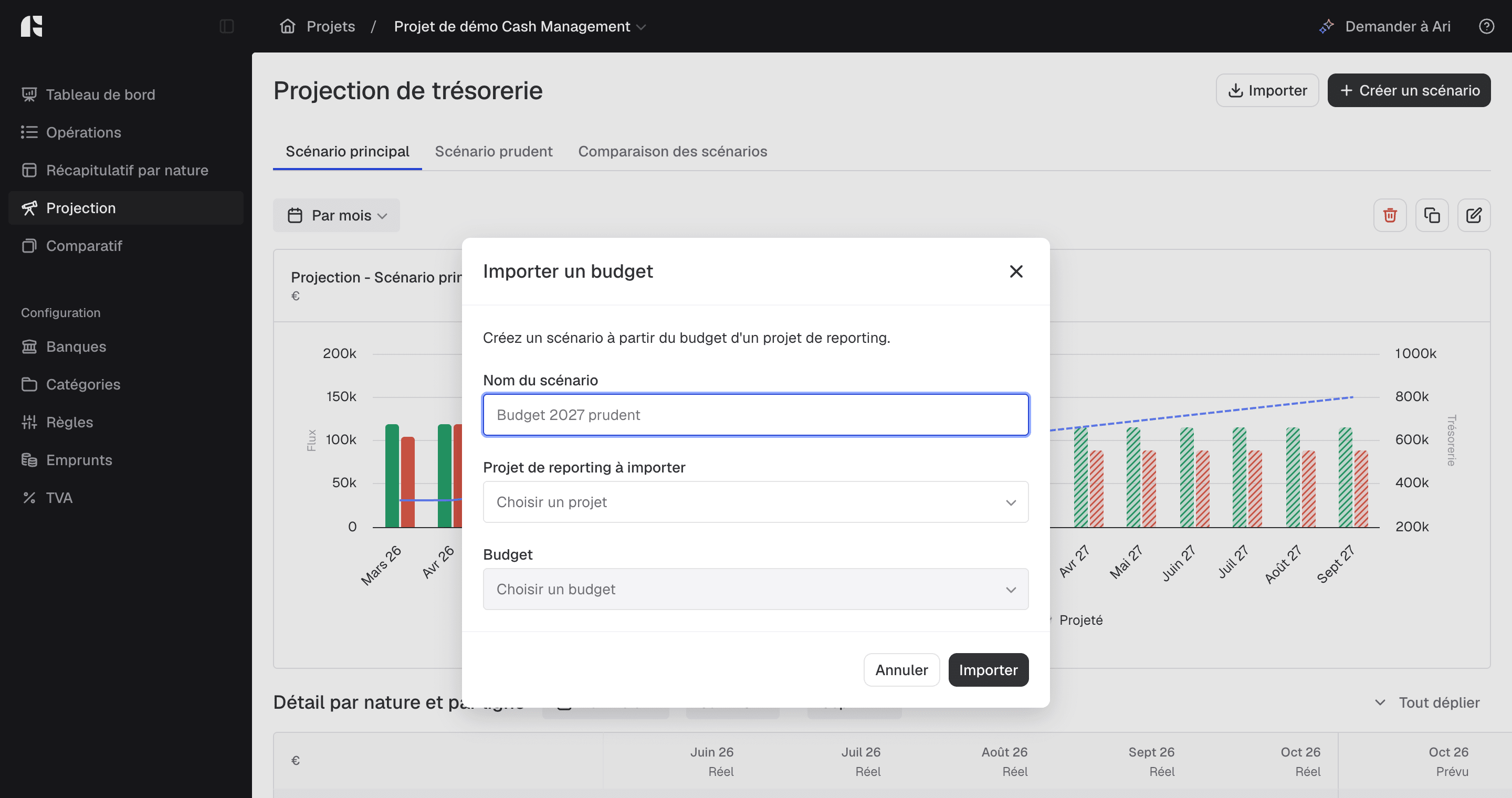1512x798 pixels.
Task: Open Récapitulatif par nature
Action: (x=125, y=170)
